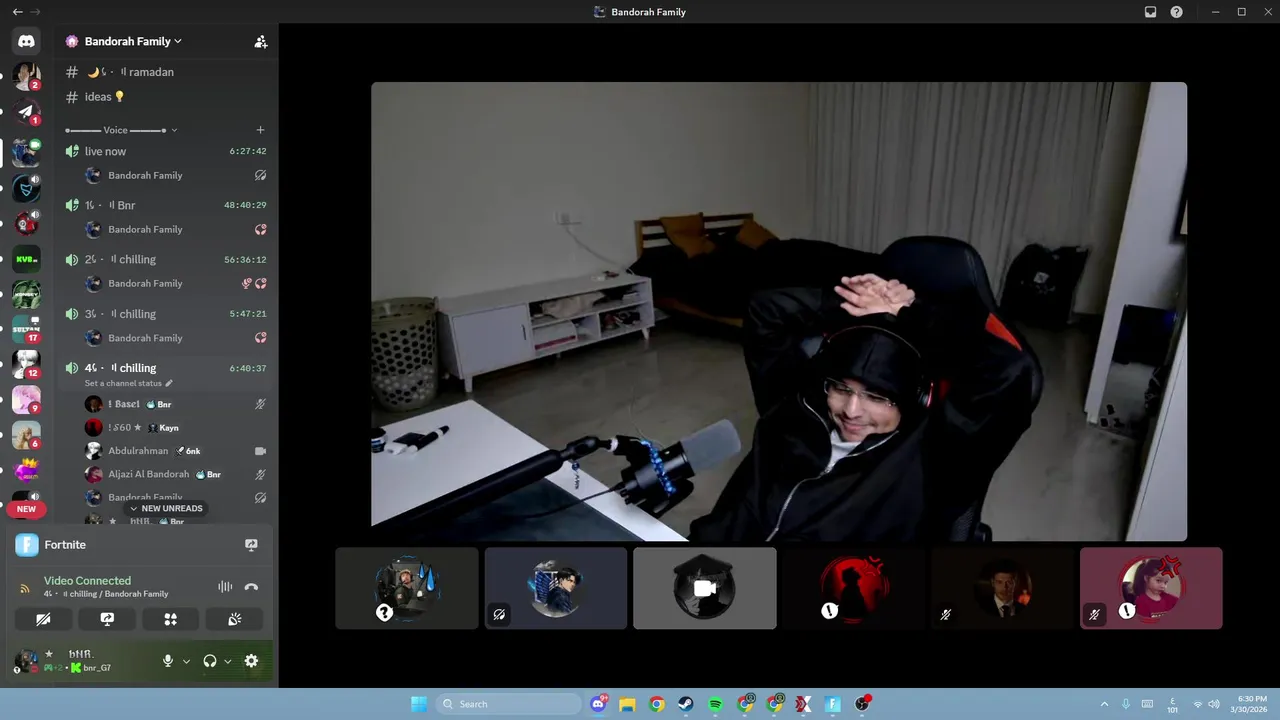Click the Share Your Screen button
Image resolution: width=1280 pixels, height=720 pixels.
[x=107, y=619]
